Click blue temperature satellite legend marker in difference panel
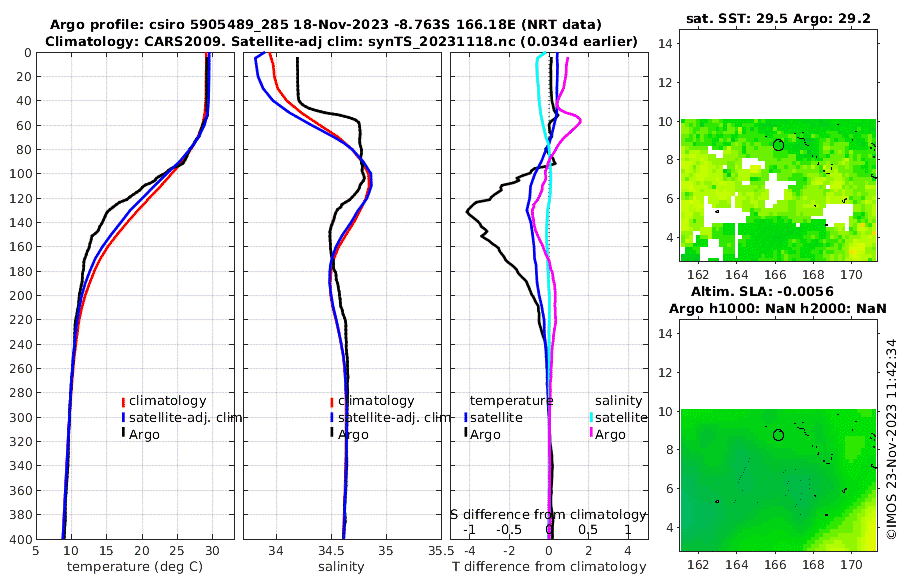 point(465,418)
